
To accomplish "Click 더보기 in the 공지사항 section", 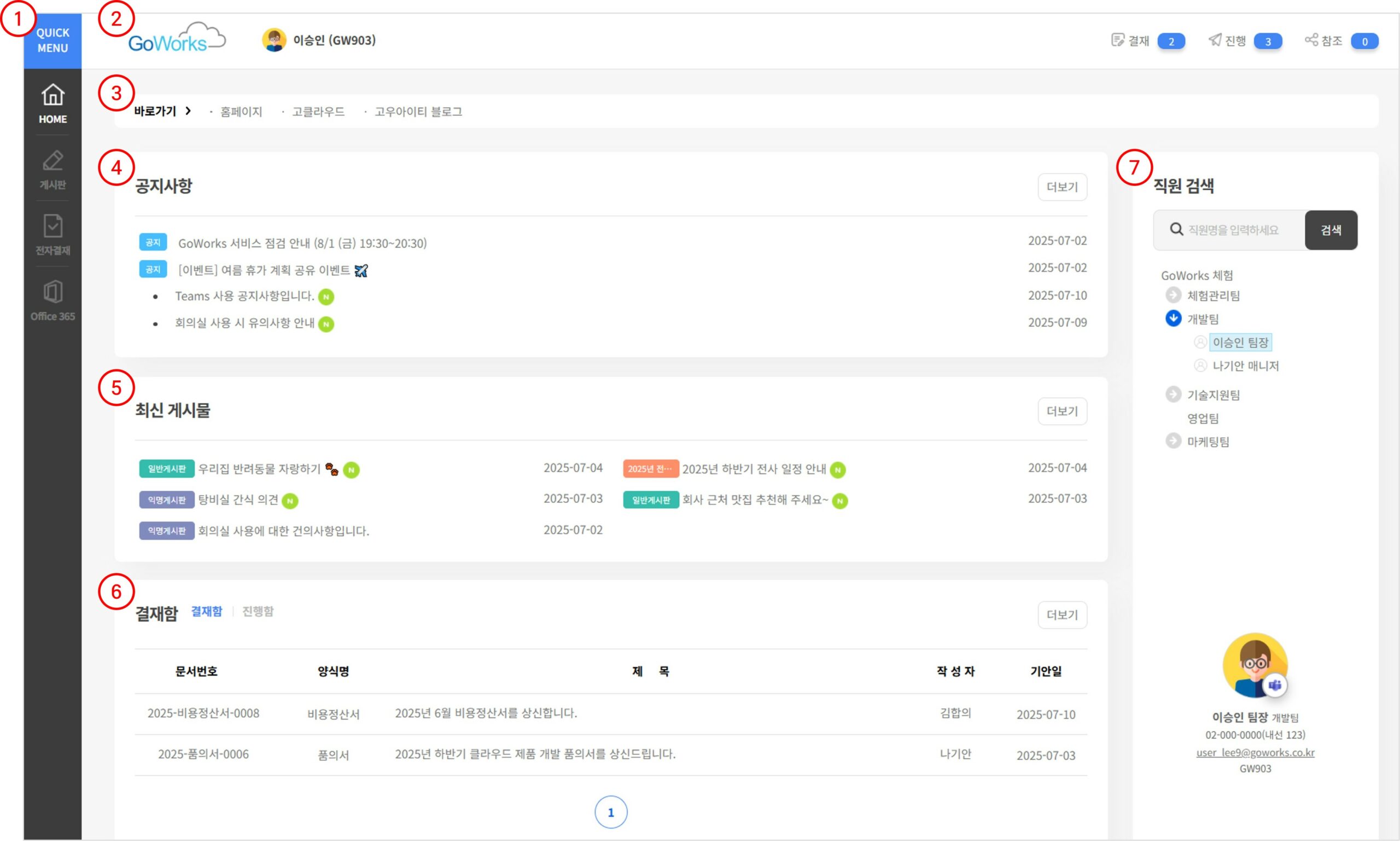I will pyautogui.click(x=1062, y=187).
